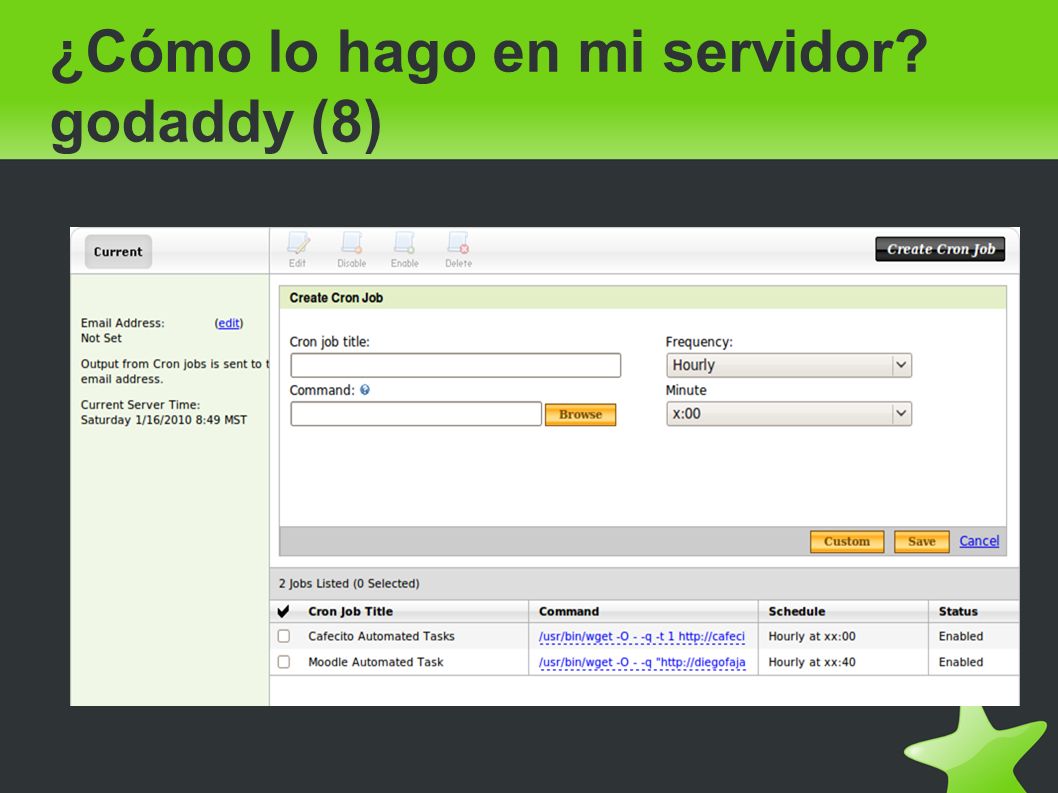Focus the Command input field
The height and width of the screenshot is (793, 1058).
click(x=416, y=414)
